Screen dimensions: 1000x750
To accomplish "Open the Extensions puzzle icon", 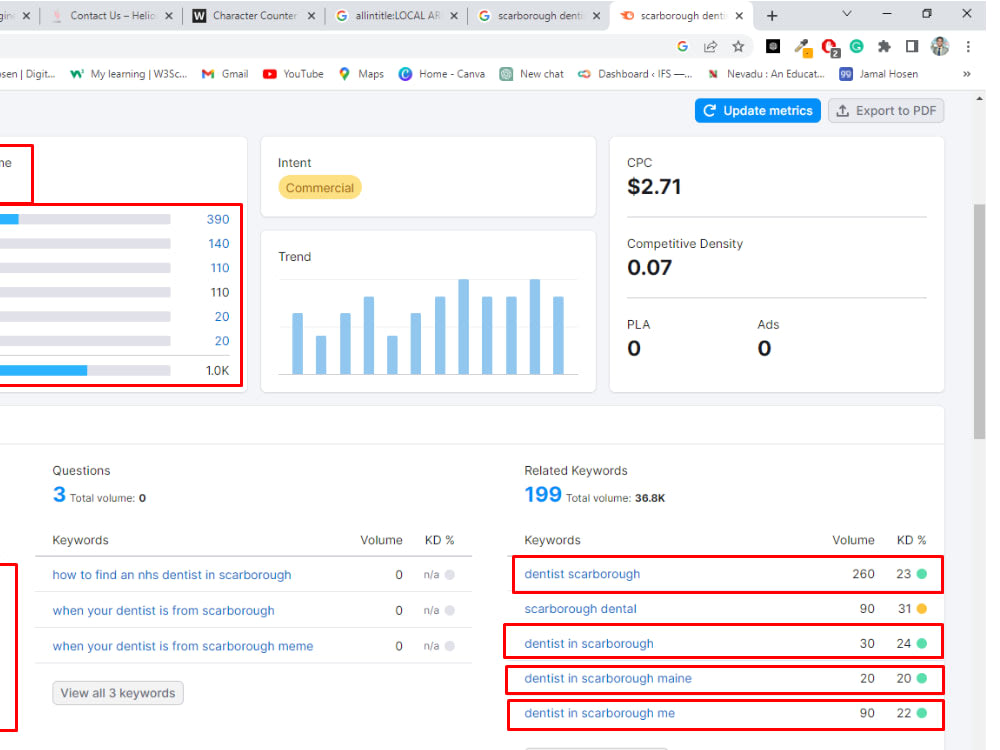I will [884, 46].
